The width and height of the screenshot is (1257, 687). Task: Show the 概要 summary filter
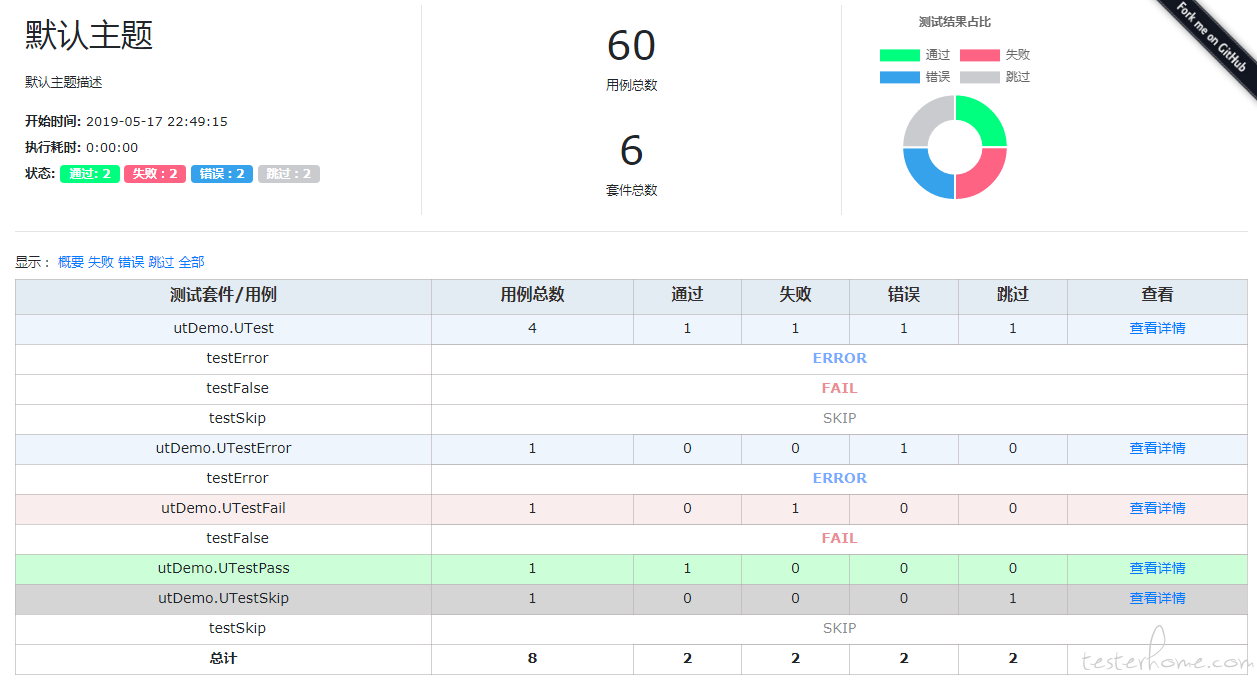coord(71,262)
